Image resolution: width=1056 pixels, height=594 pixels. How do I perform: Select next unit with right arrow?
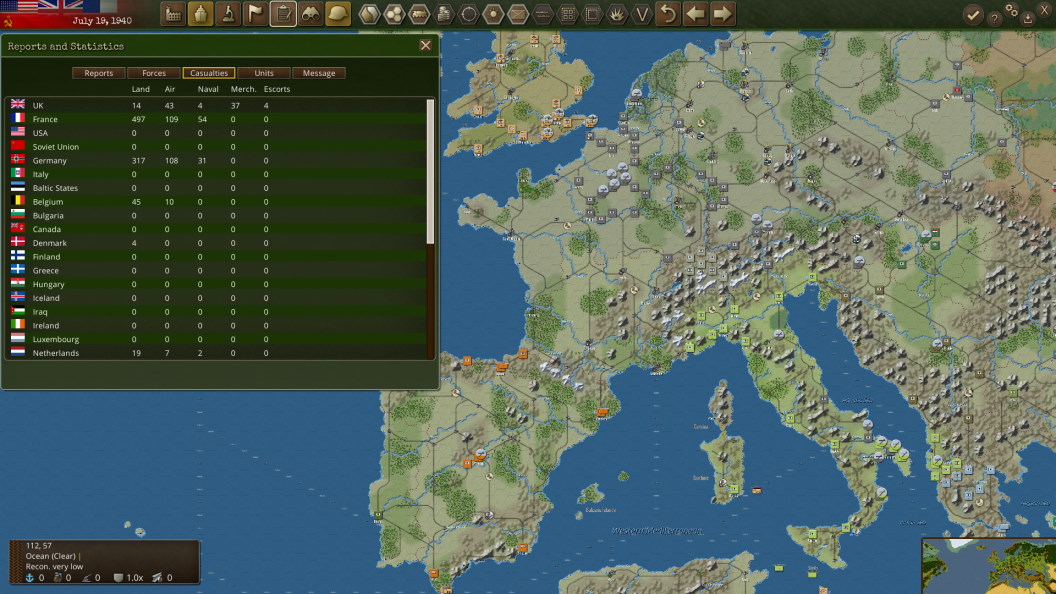(x=722, y=14)
